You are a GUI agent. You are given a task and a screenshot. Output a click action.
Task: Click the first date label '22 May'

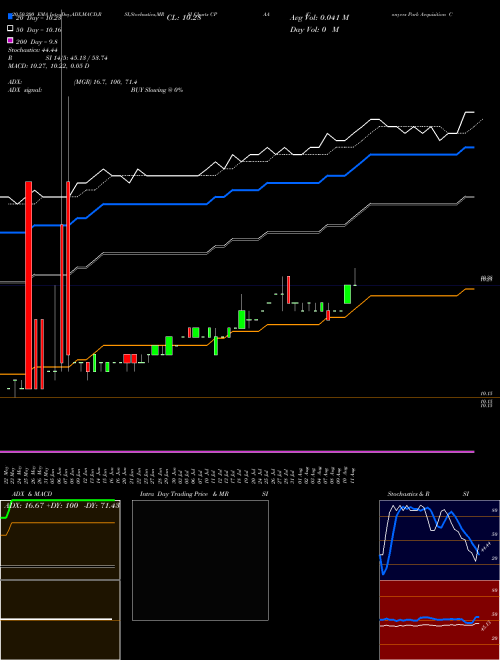pyautogui.click(x=6, y=475)
